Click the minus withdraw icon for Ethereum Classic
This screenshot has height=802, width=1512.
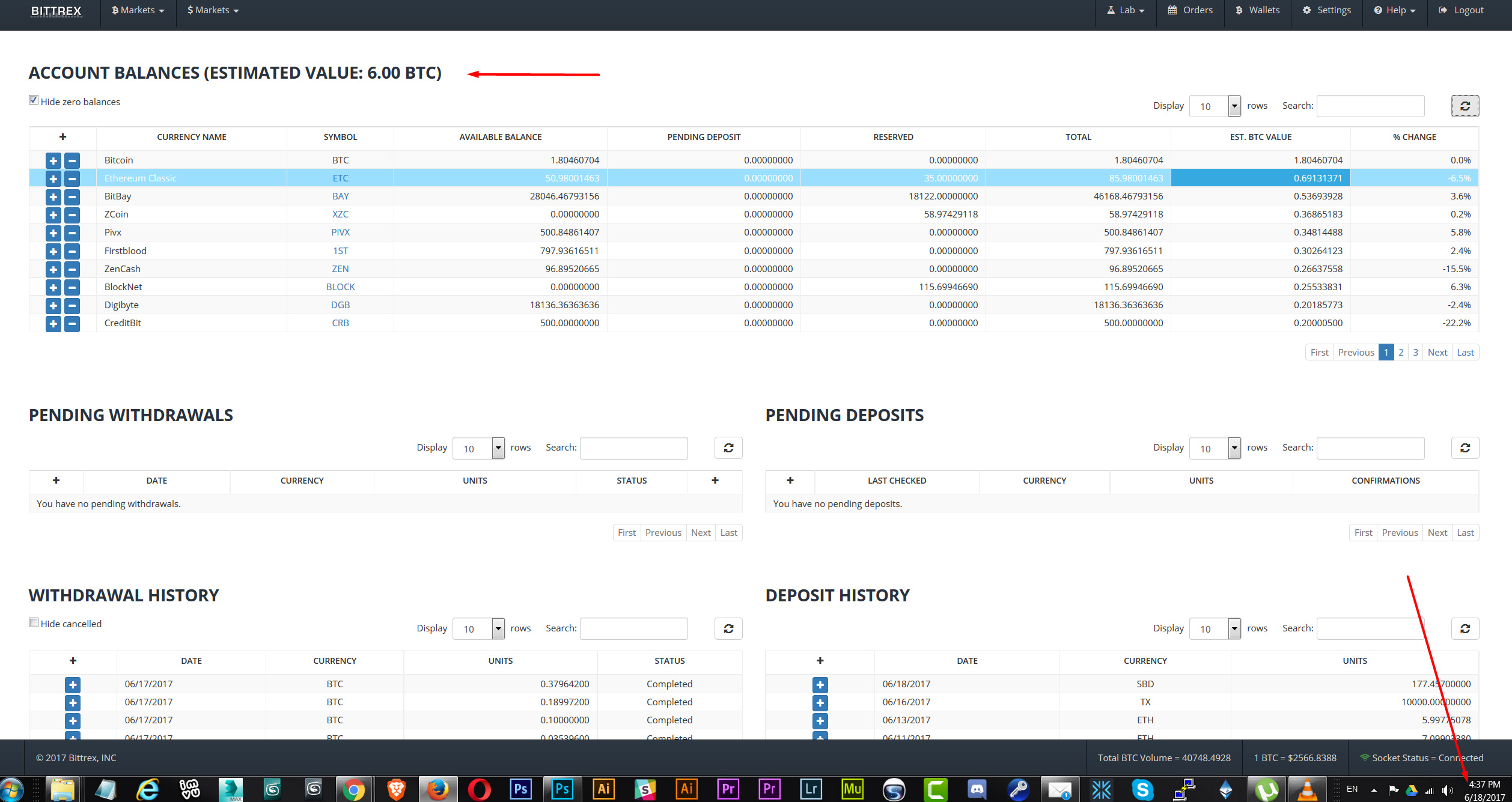(x=72, y=178)
